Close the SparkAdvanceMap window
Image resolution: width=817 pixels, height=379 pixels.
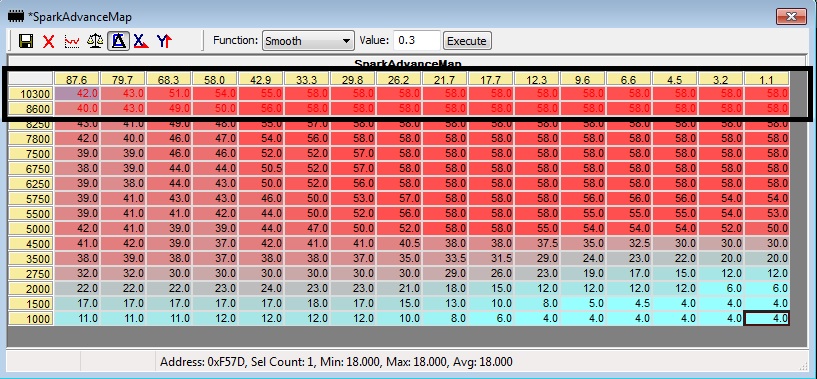click(791, 17)
